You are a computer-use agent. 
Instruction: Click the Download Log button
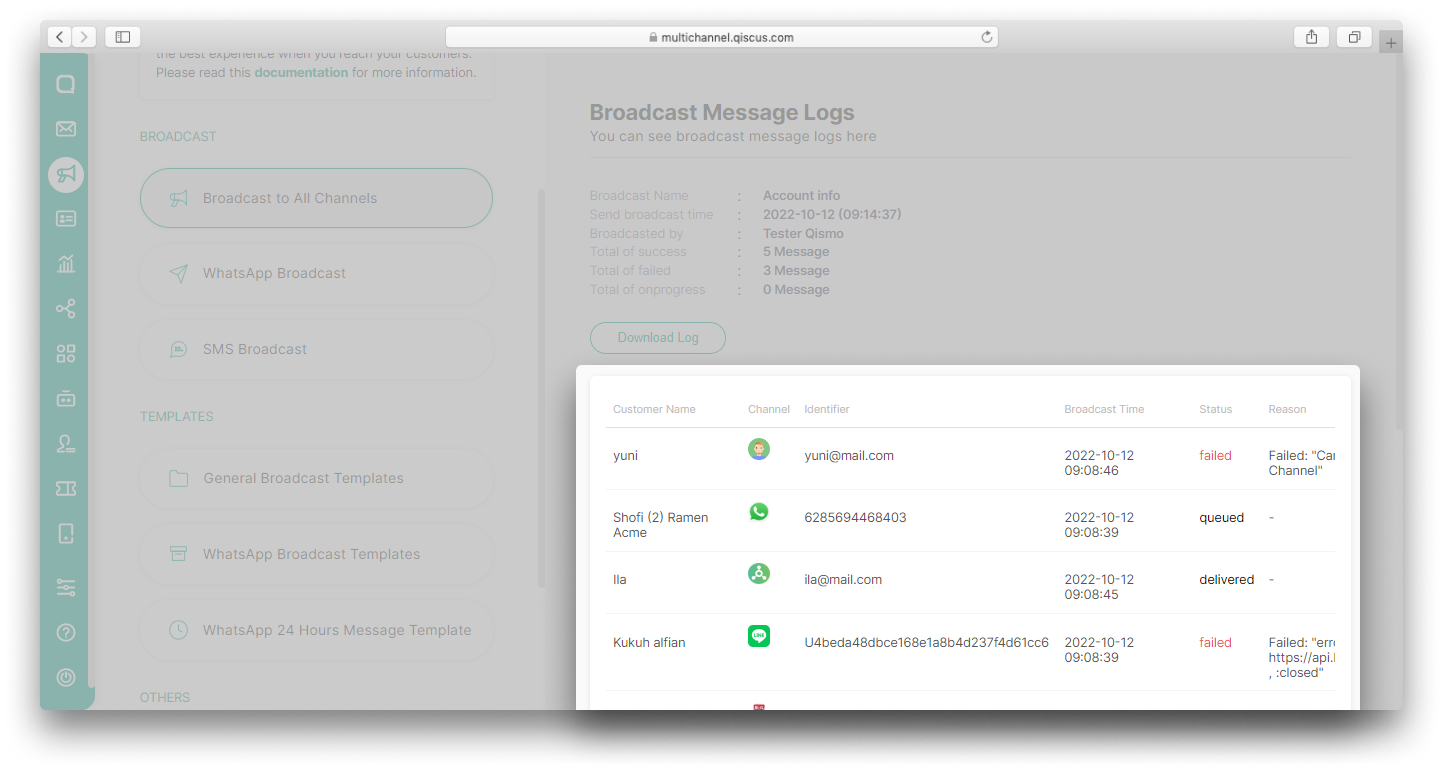(x=657, y=338)
